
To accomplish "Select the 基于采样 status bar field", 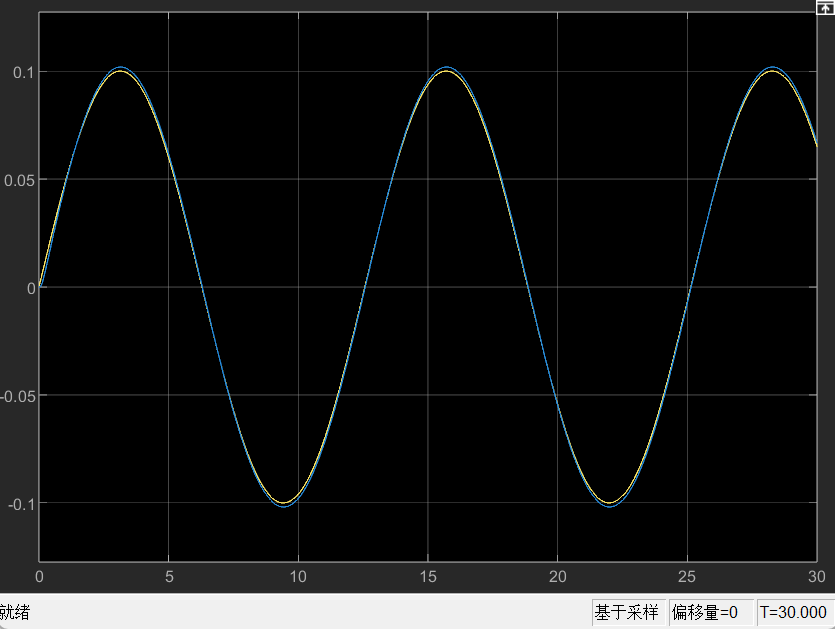I will click(x=627, y=612).
